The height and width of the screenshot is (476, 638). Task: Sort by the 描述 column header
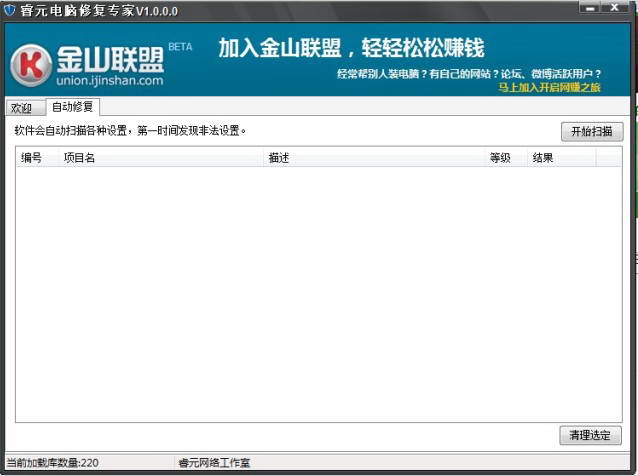pos(374,157)
